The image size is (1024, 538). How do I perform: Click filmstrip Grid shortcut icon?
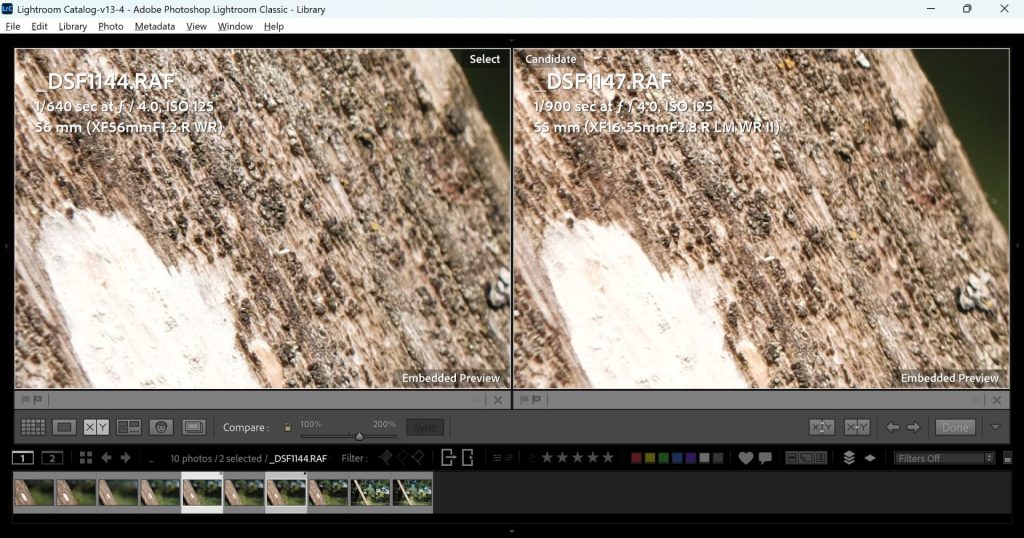point(86,458)
